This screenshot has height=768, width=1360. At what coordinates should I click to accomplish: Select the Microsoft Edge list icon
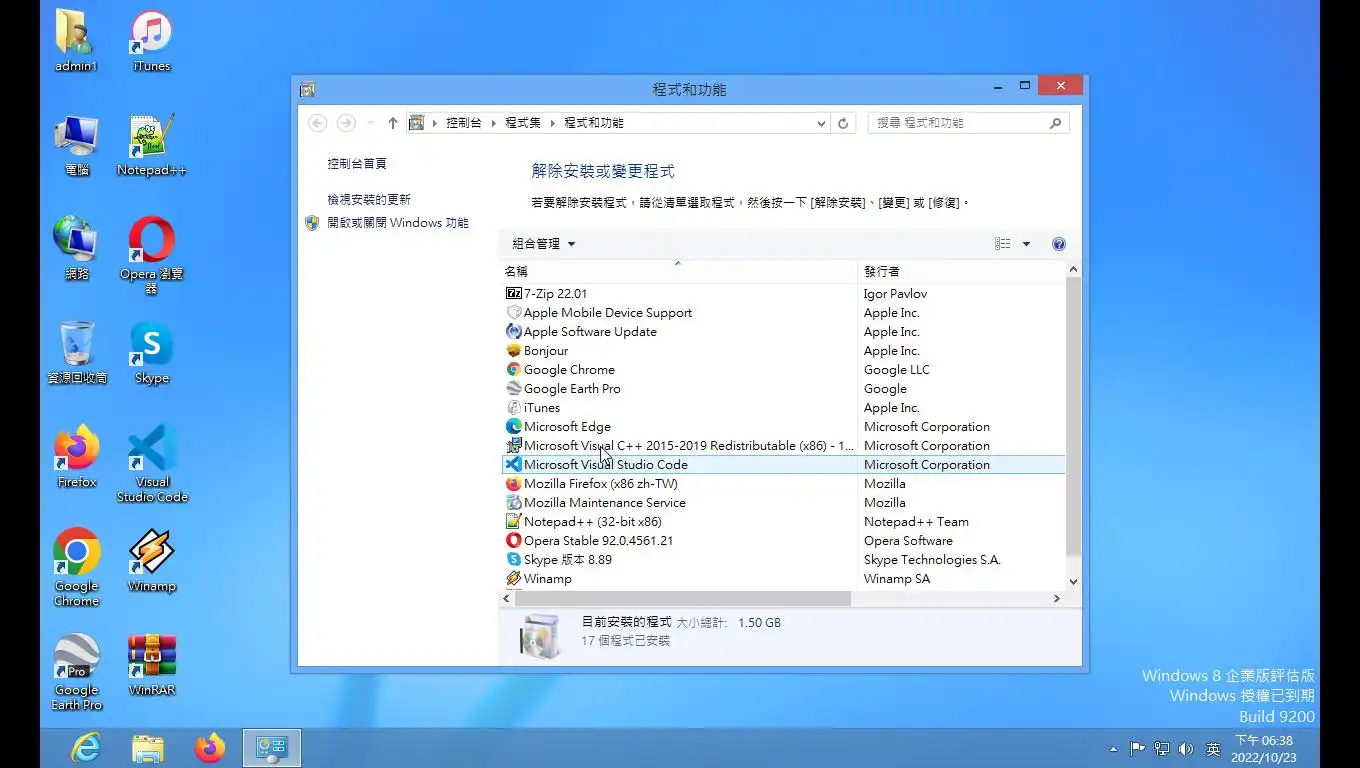tap(514, 427)
